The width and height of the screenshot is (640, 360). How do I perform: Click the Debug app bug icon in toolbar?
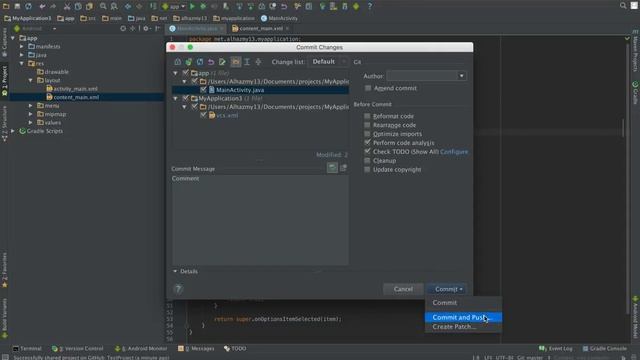coord(203,6)
